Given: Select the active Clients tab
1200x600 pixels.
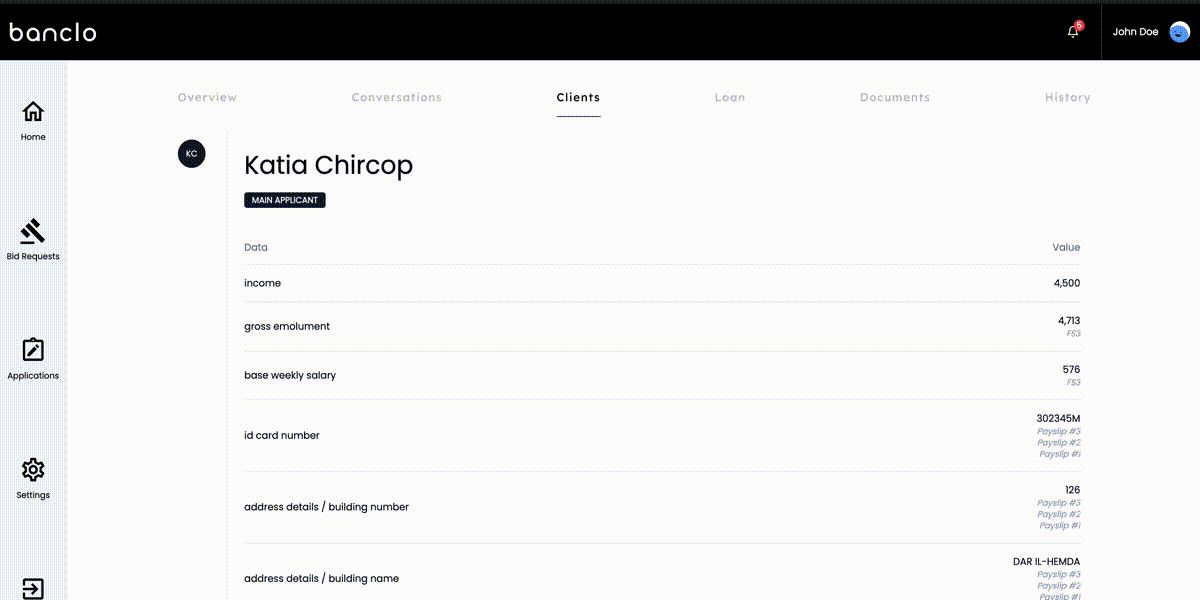Looking at the screenshot, I should coord(578,97).
